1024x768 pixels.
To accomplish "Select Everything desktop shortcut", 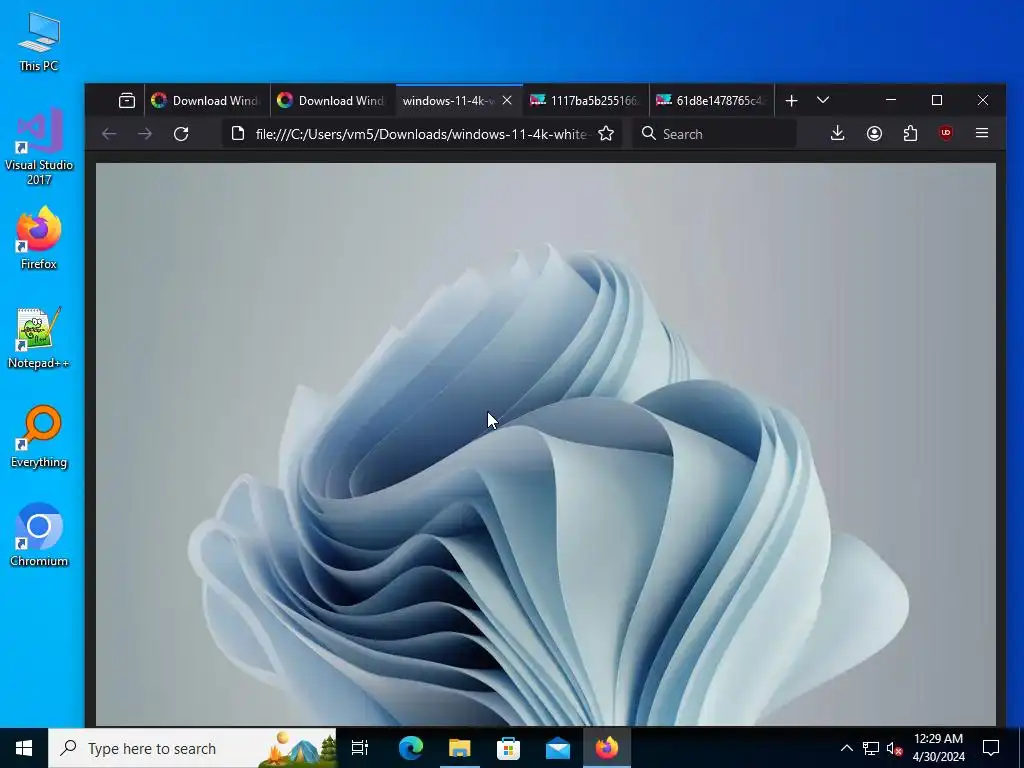I will pyautogui.click(x=39, y=436).
